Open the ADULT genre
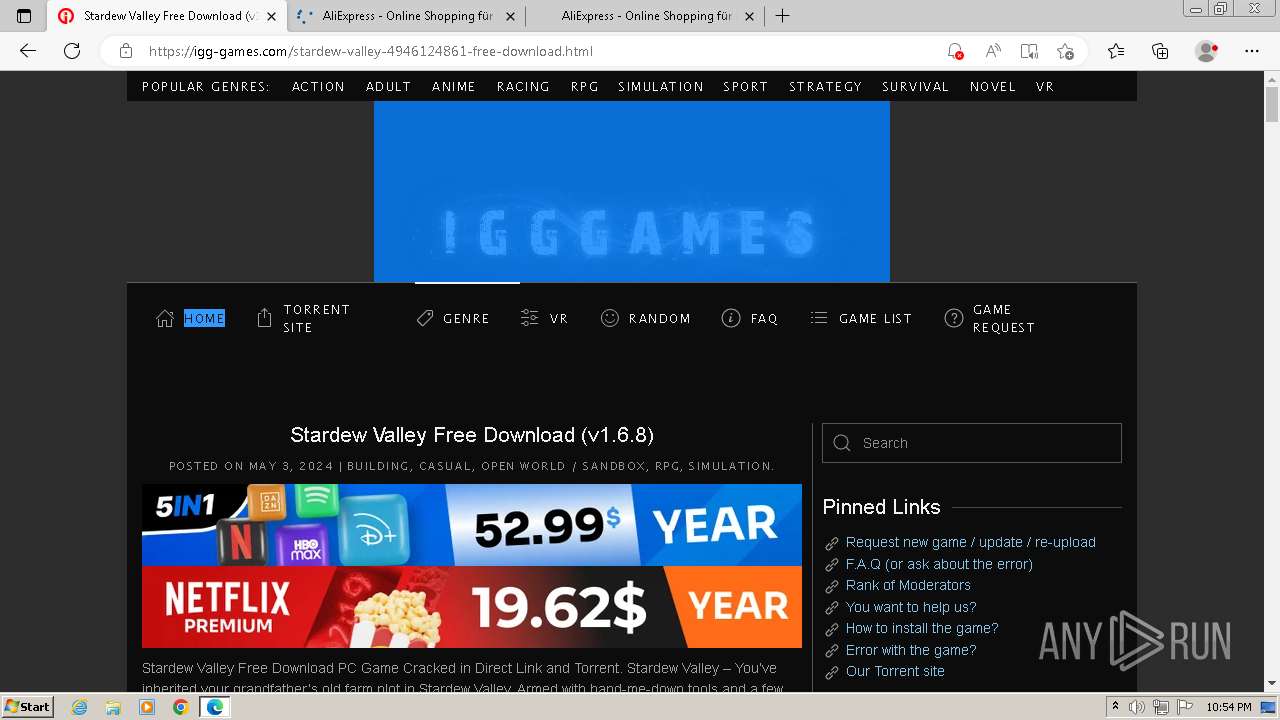This screenshot has width=1280, height=720. coord(389,87)
